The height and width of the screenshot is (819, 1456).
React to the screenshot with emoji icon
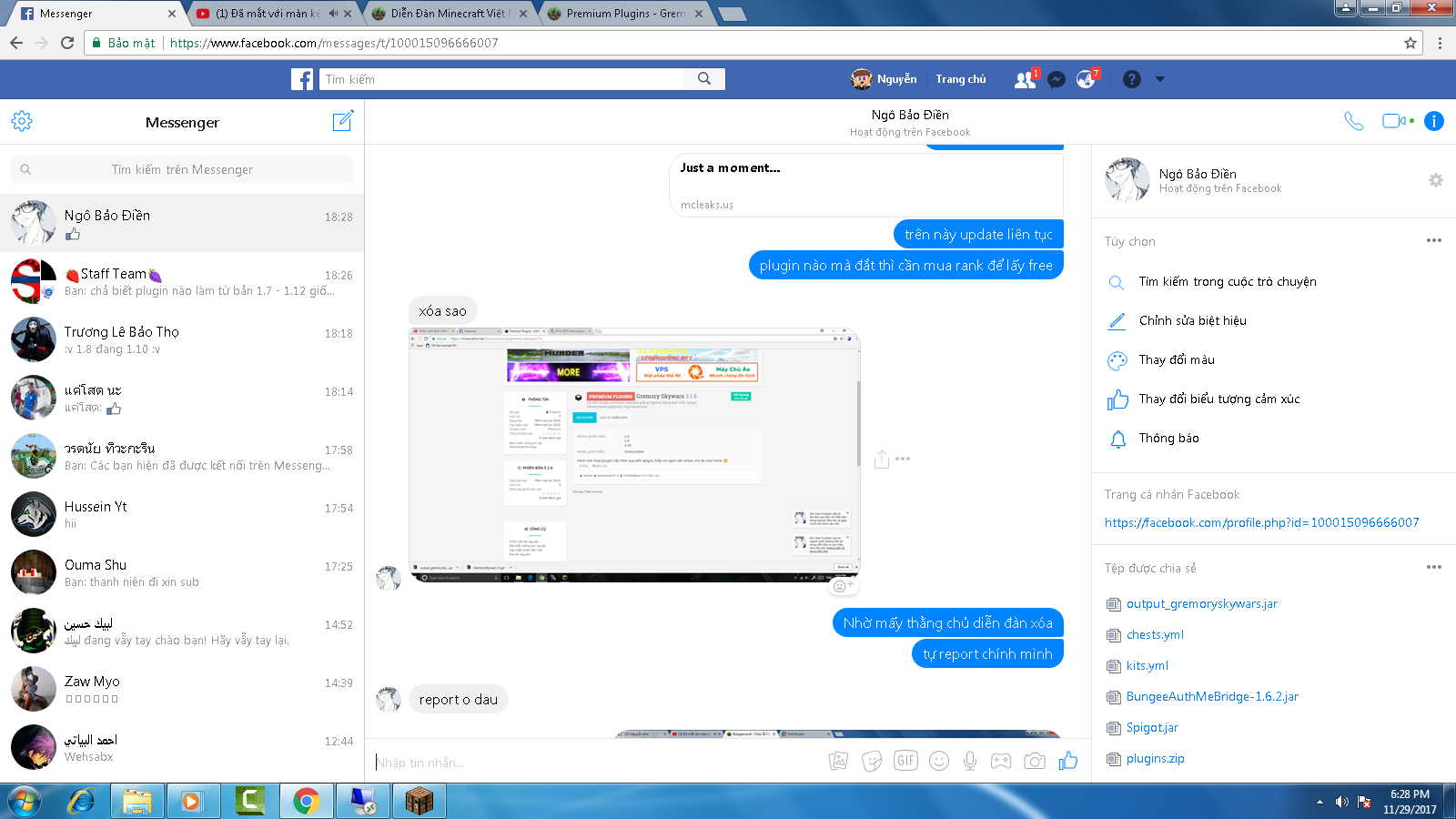pos(843,586)
